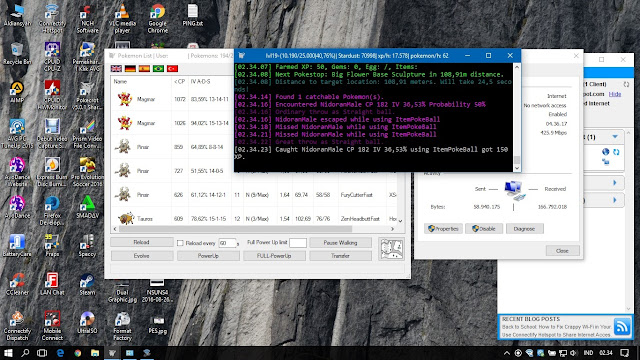The width and height of the screenshot is (640, 360).
Task: Expand the Connectify clients section blue arrow
Action: point(615,136)
